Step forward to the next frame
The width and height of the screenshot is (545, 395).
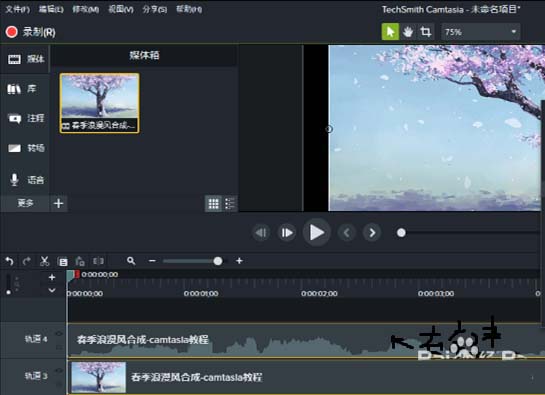tap(287, 233)
